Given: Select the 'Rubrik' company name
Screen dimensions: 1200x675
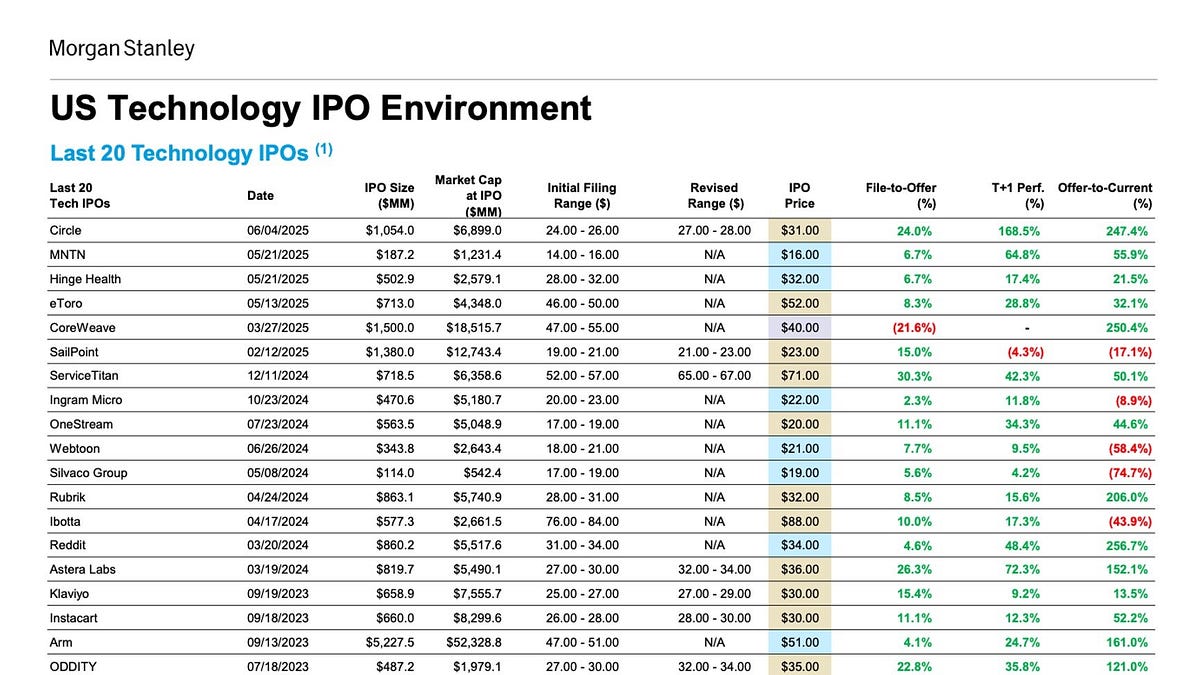Looking at the screenshot, I should pyautogui.click(x=67, y=497).
